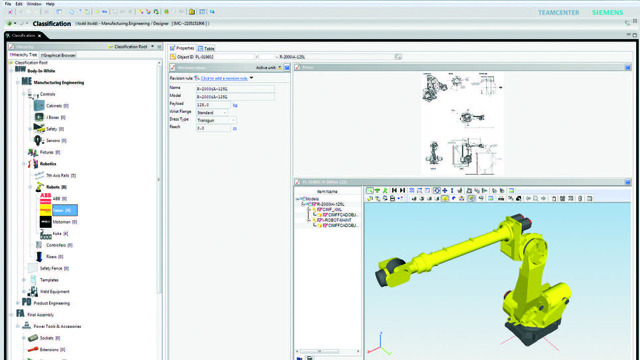Click the Cabinets category icon
Screen dimensions: 640x360
tap(39, 106)
